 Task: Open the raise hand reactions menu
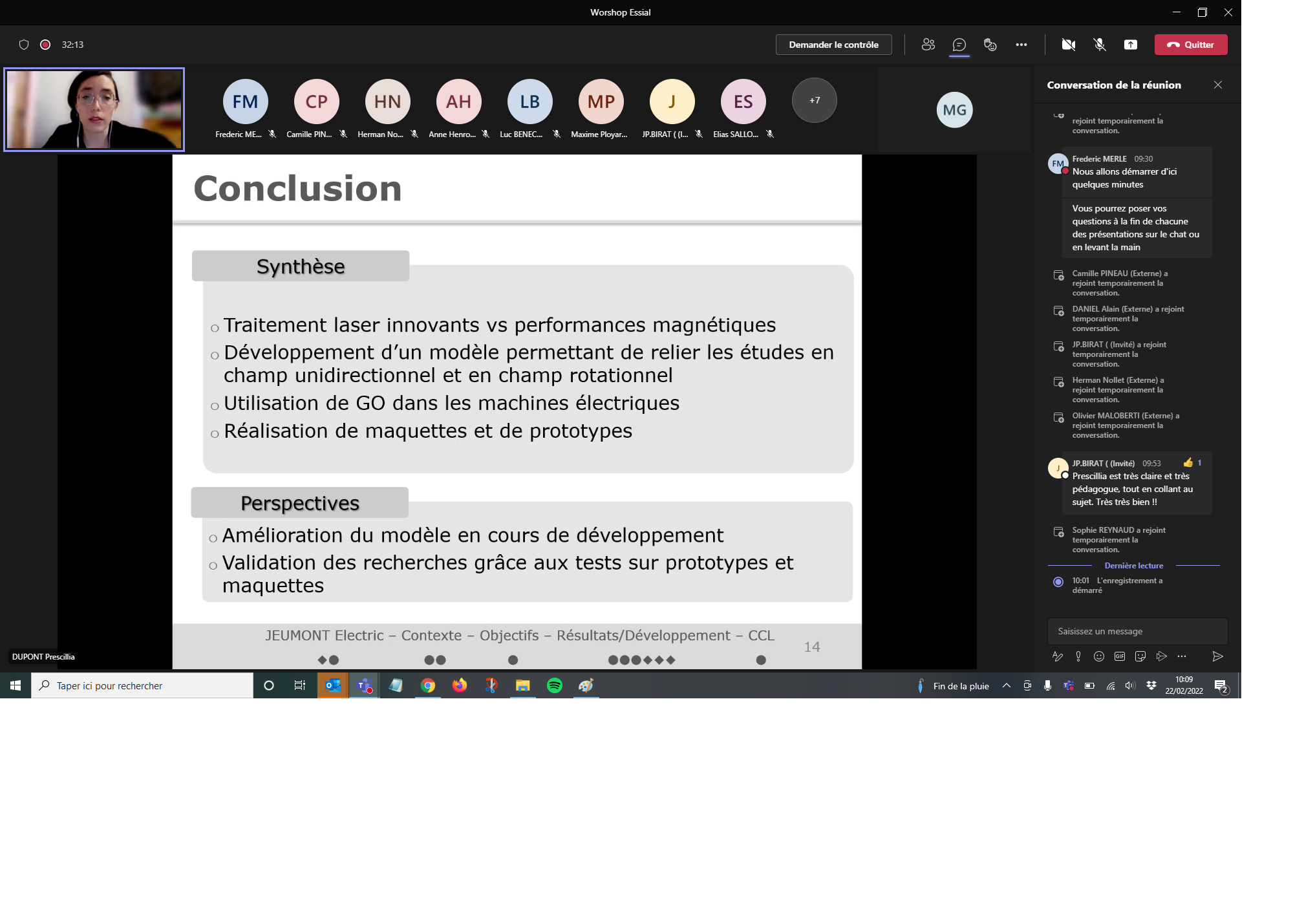pyautogui.click(x=990, y=45)
